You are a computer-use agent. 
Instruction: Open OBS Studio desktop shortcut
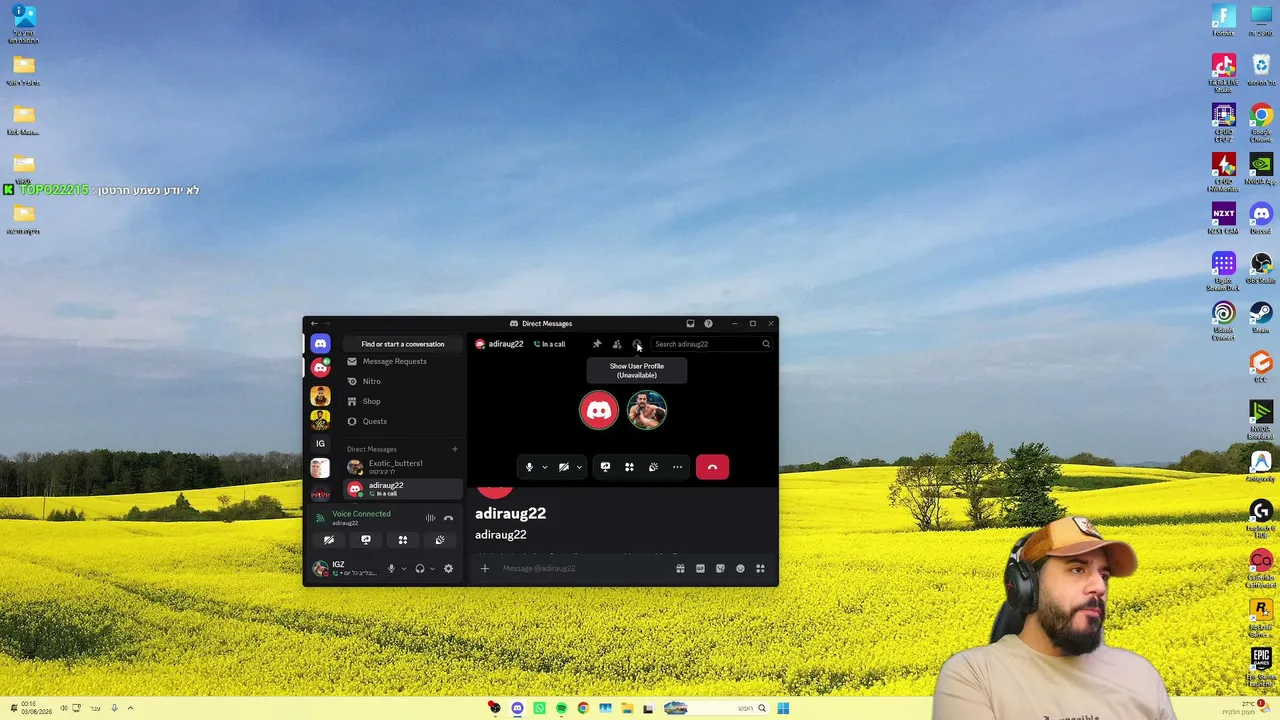tap(1261, 268)
